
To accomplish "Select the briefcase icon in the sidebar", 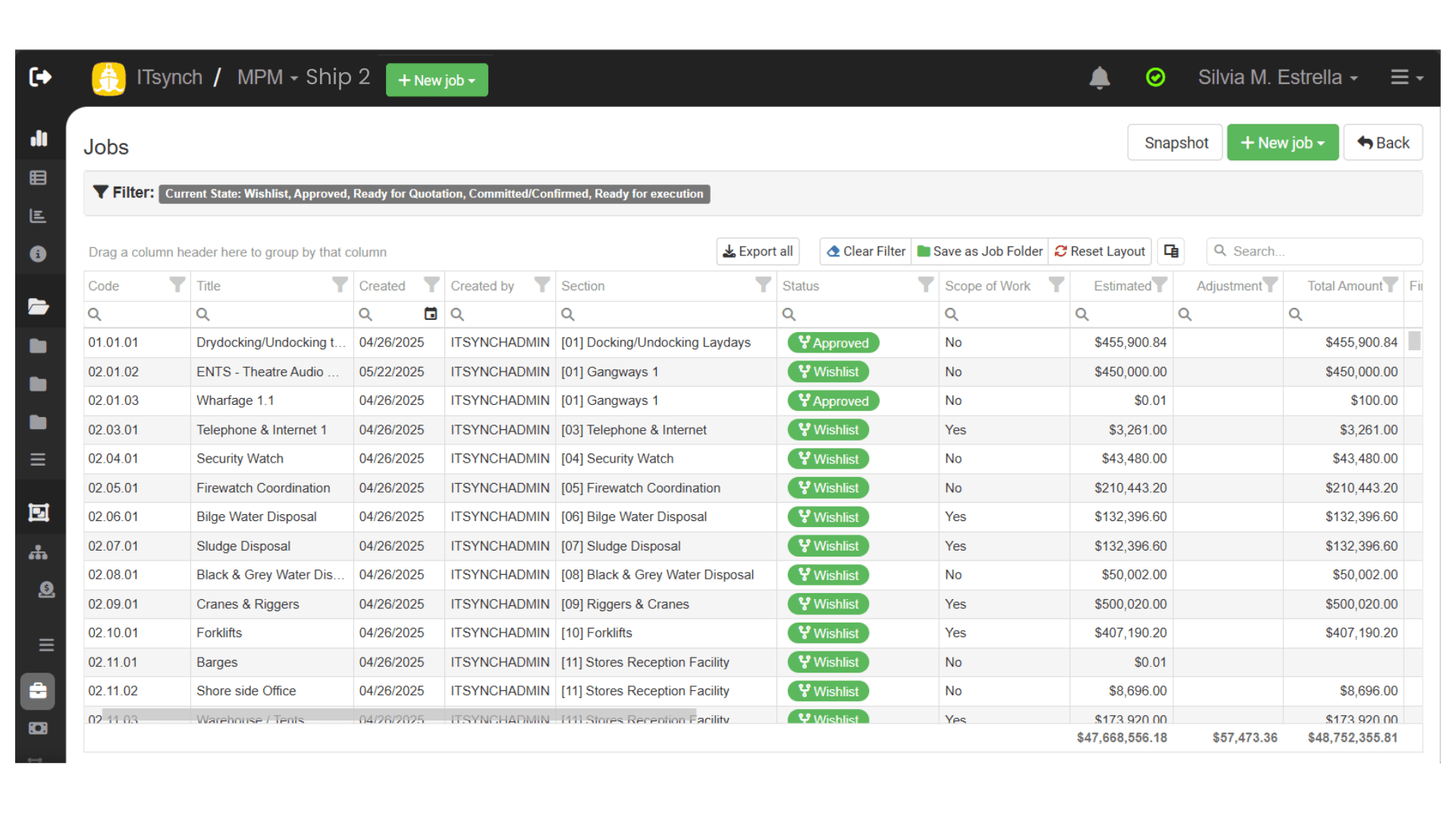I will click(x=38, y=691).
